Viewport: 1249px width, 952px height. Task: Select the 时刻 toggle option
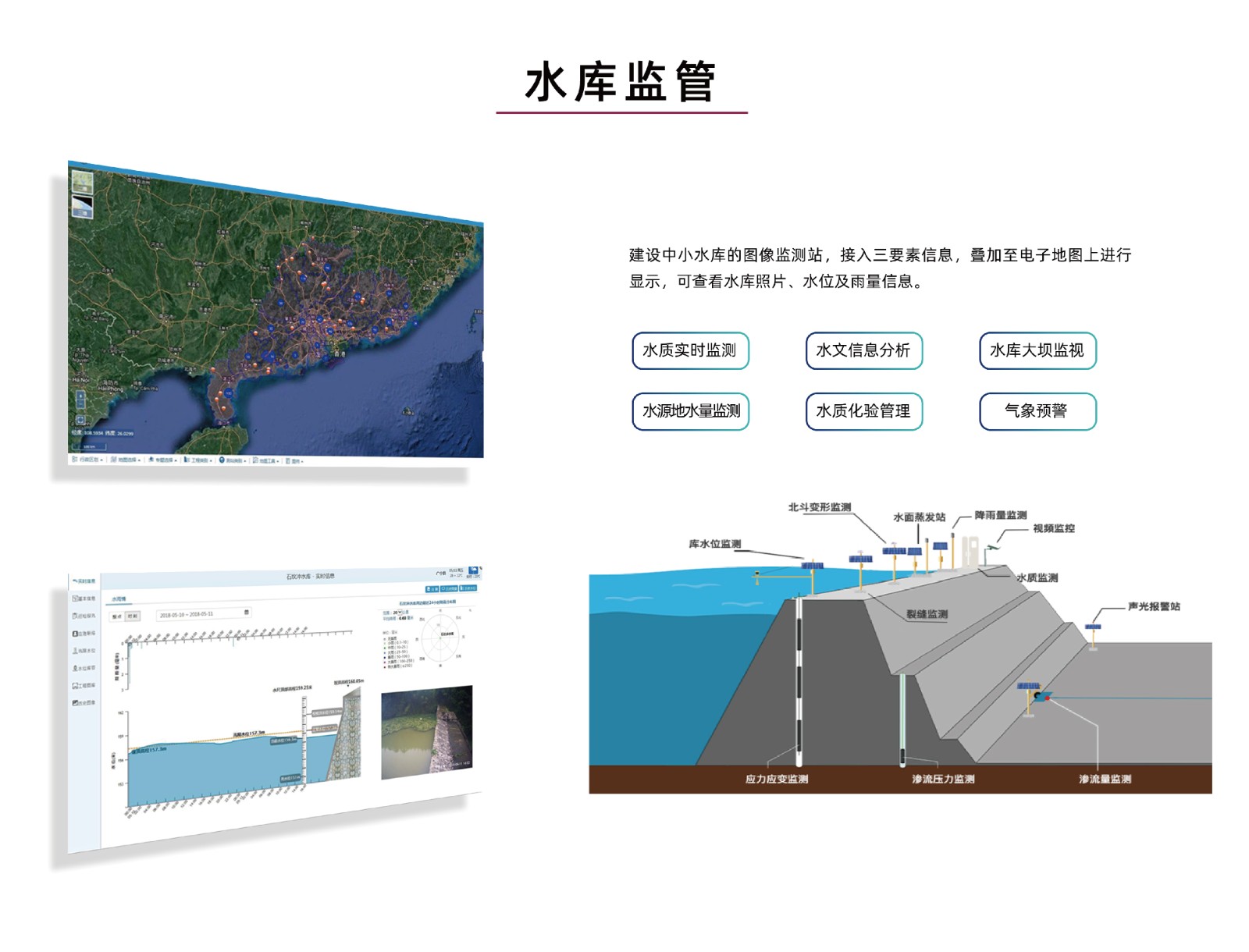pyautogui.click(x=133, y=616)
